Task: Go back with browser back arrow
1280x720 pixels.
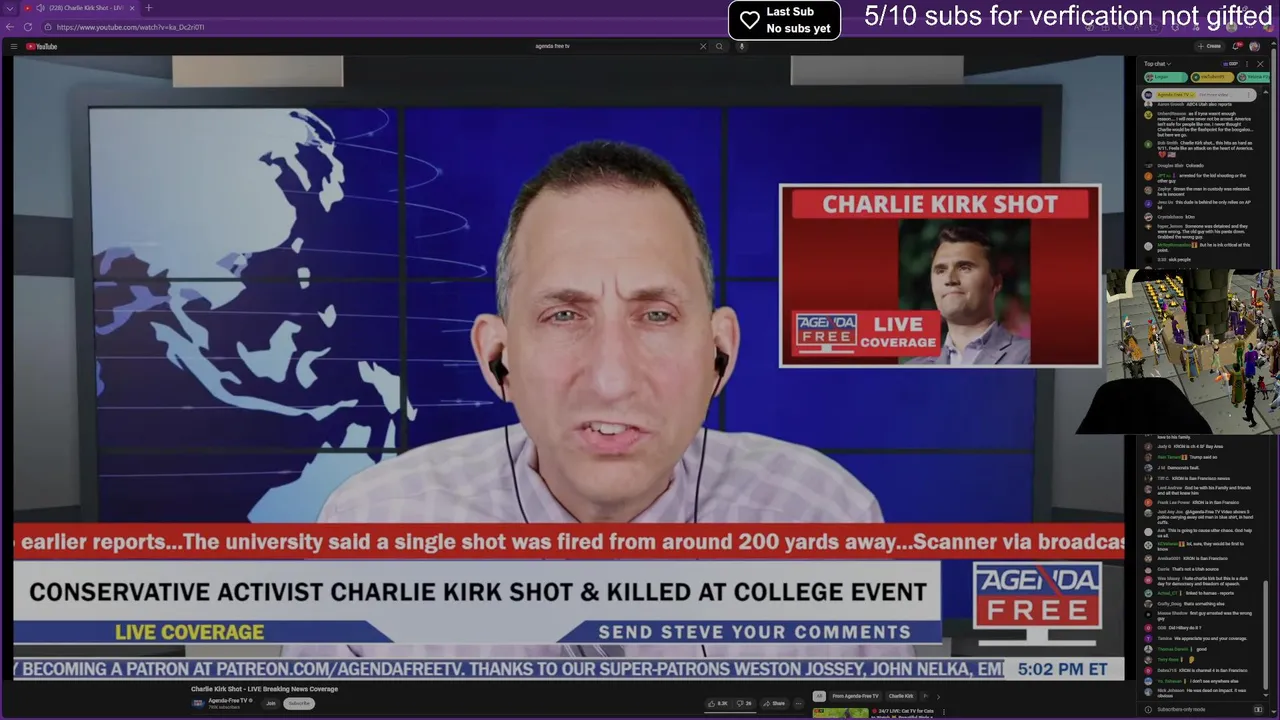Action: coord(10,27)
